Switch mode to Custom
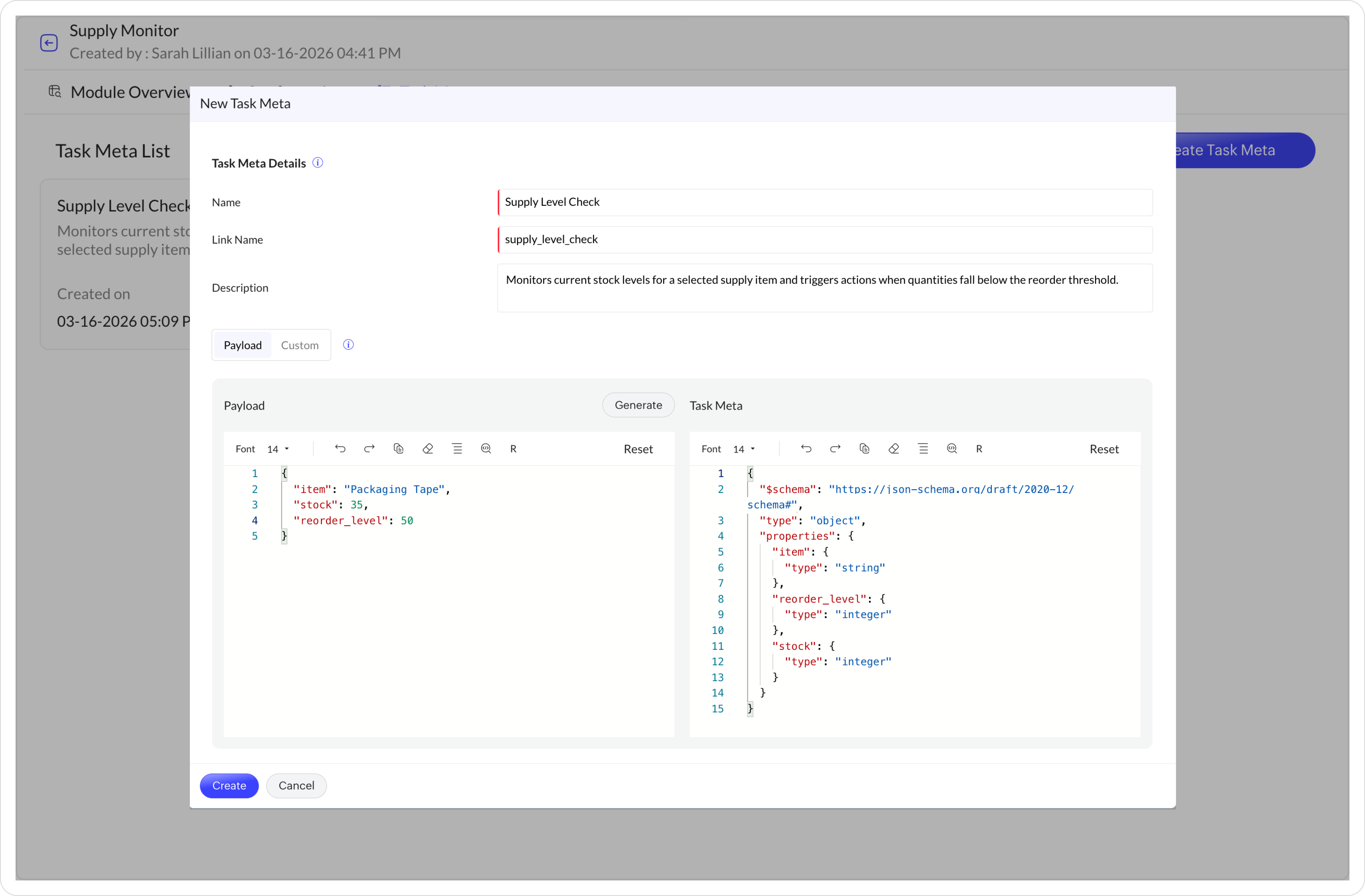This screenshot has height=896, width=1365. (x=299, y=345)
